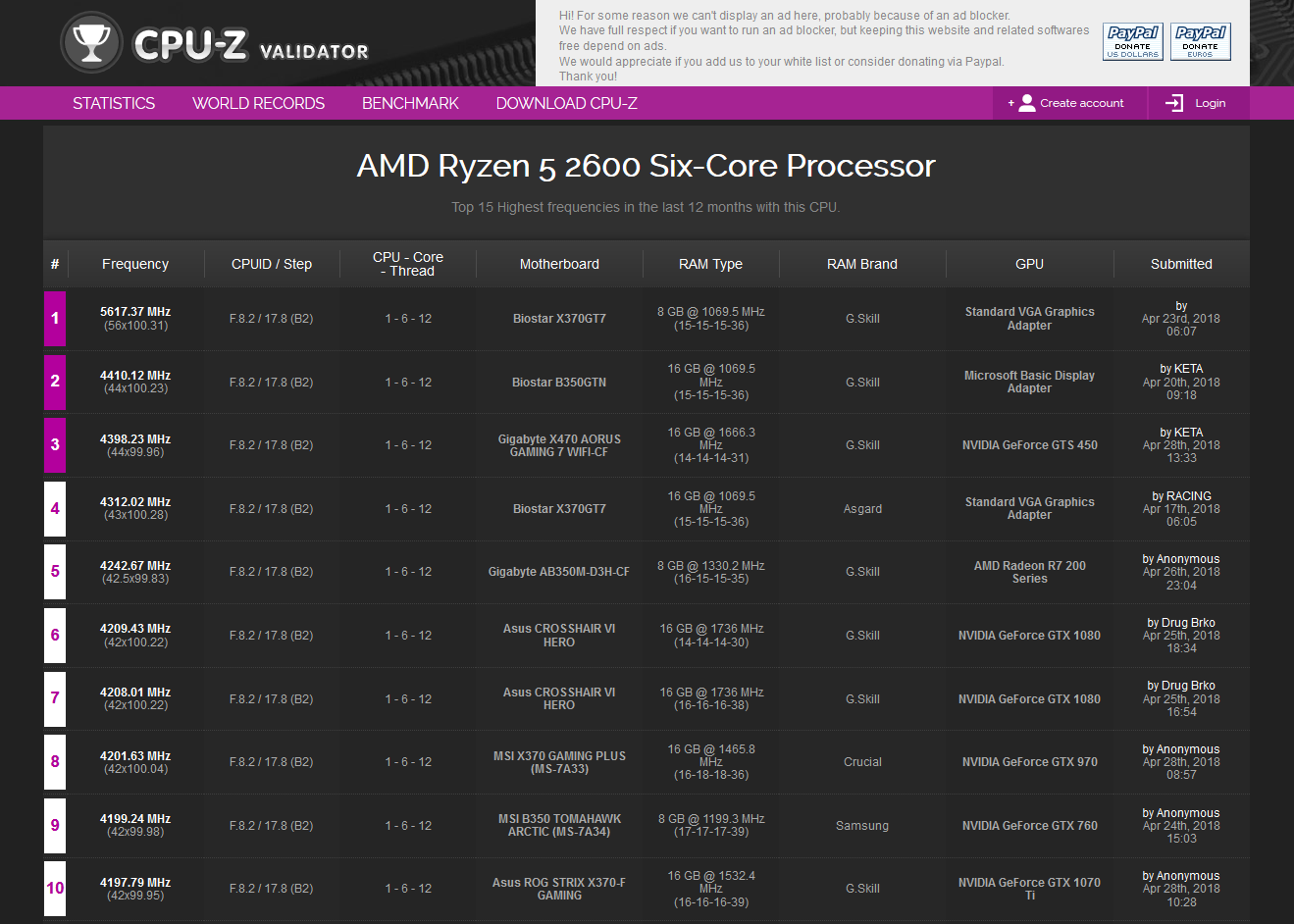1294x924 pixels.
Task: Click the magenta rank 2 badge
Action: coord(55,382)
